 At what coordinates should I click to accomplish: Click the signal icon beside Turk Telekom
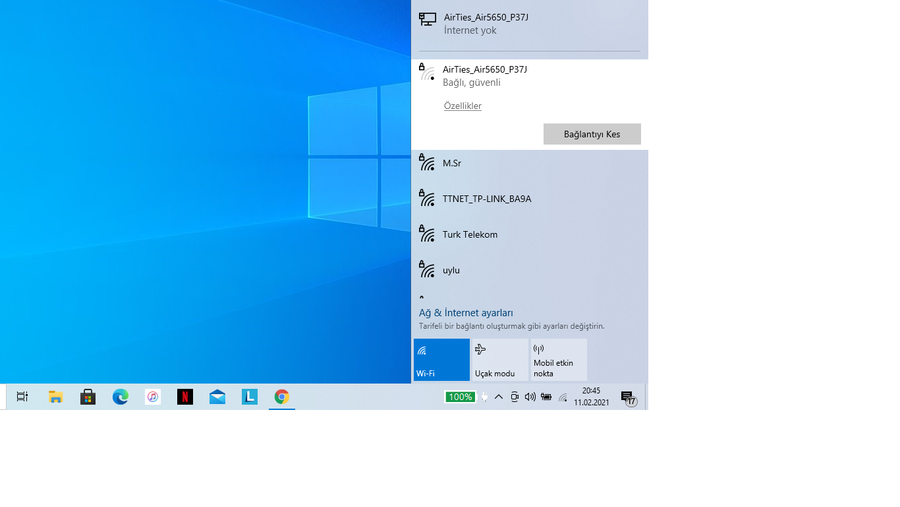tap(426, 234)
